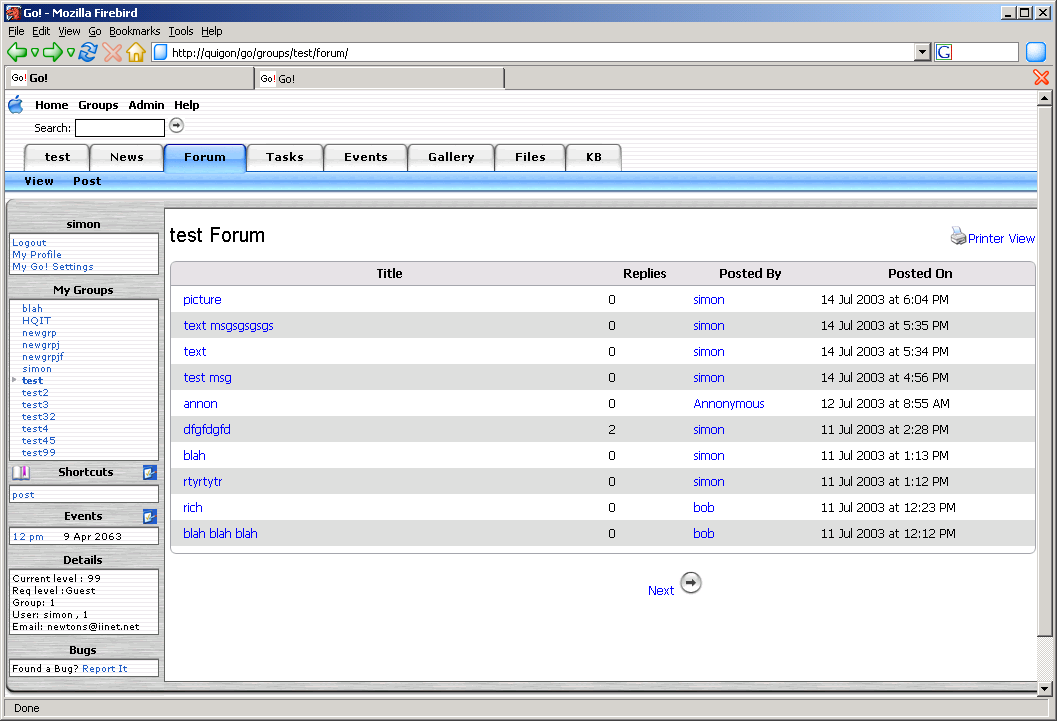Expand the URL bar history dropdown

pos(923,52)
